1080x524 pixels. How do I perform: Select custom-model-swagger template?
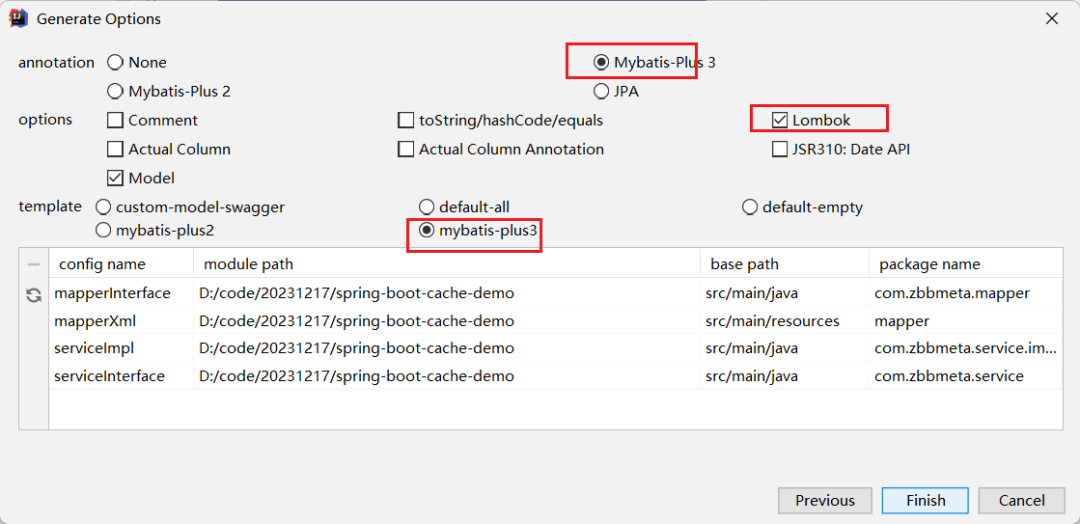tap(190, 207)
